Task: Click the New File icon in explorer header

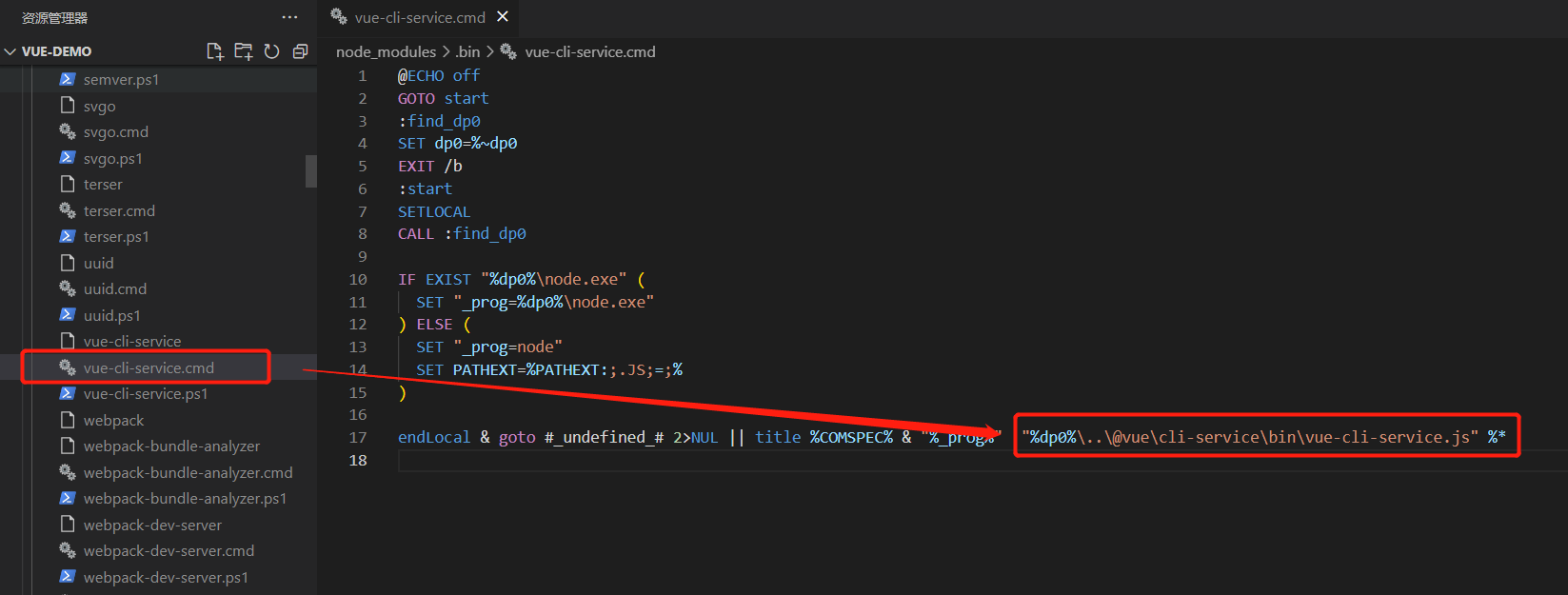Action: pos(215,51)
